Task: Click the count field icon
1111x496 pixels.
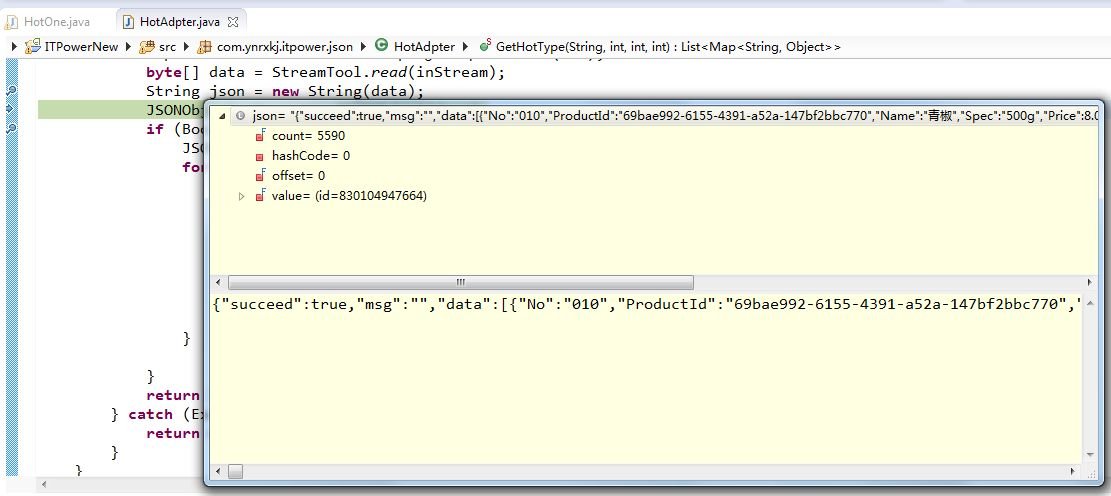Action: point(260,136)
